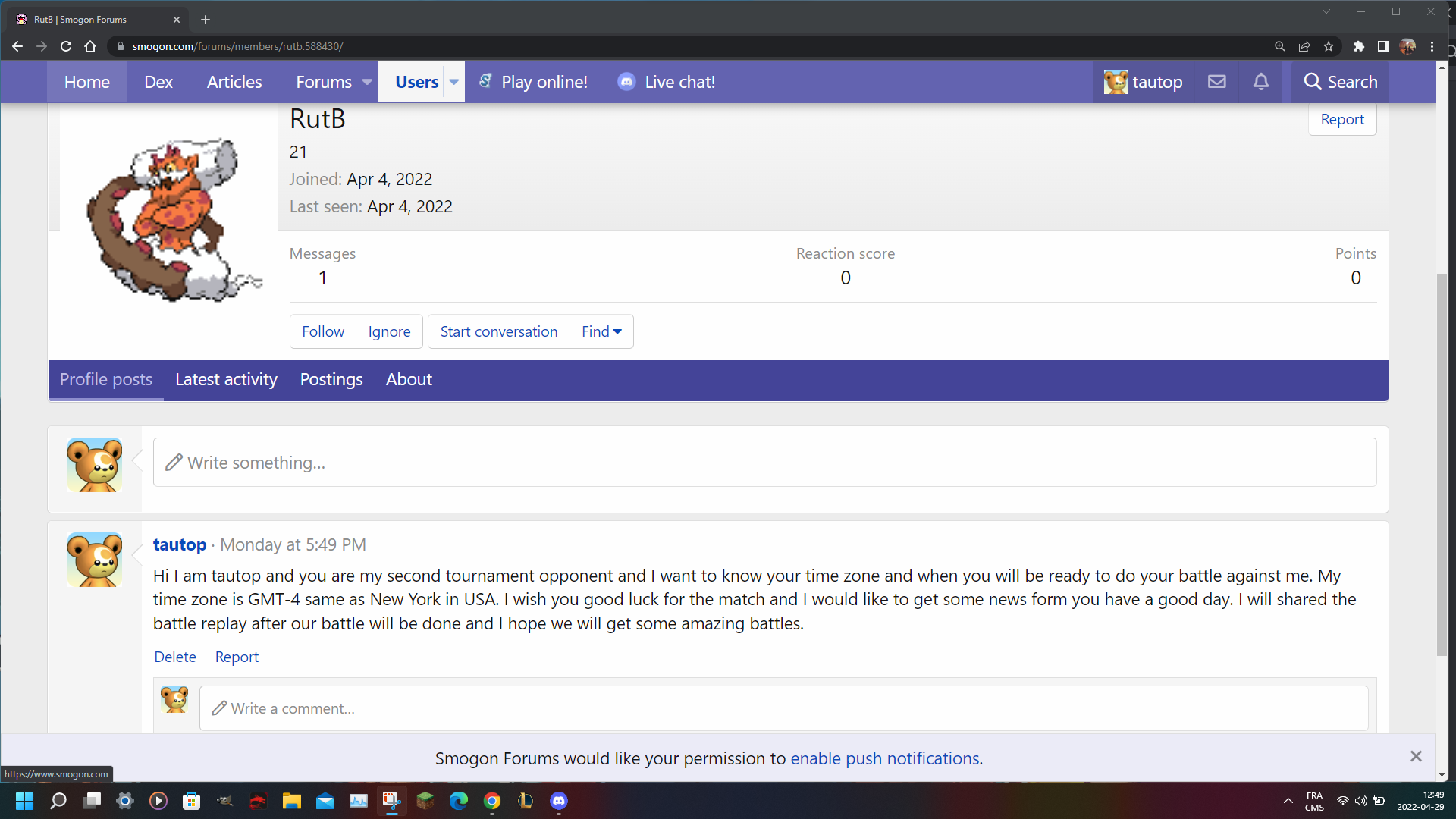Open the About tab
The width and height of the screenshot is (1456, 819).
point(409,379)
